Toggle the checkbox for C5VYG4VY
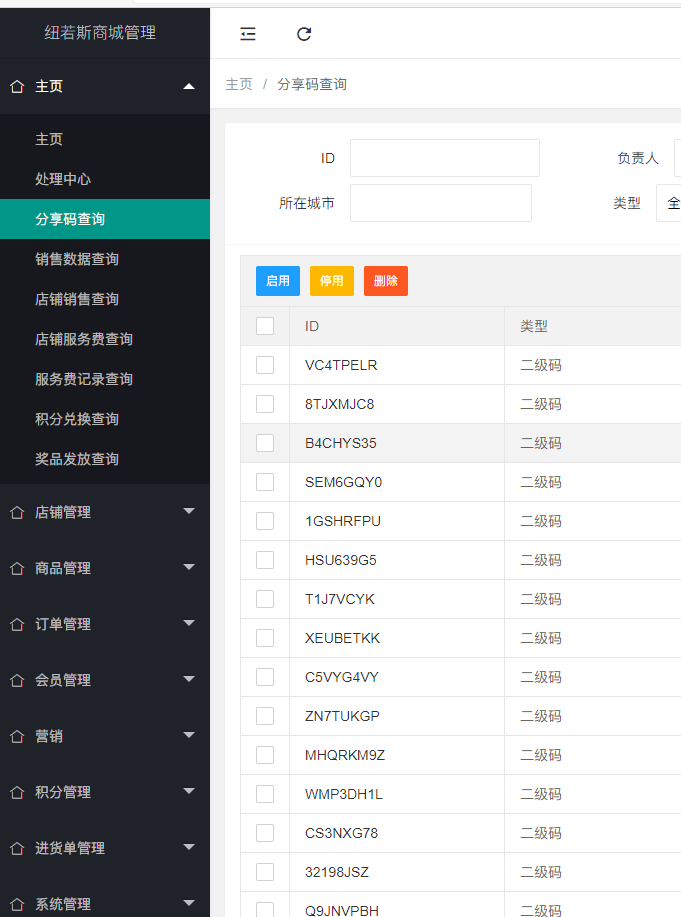 [x=265, y=677]
